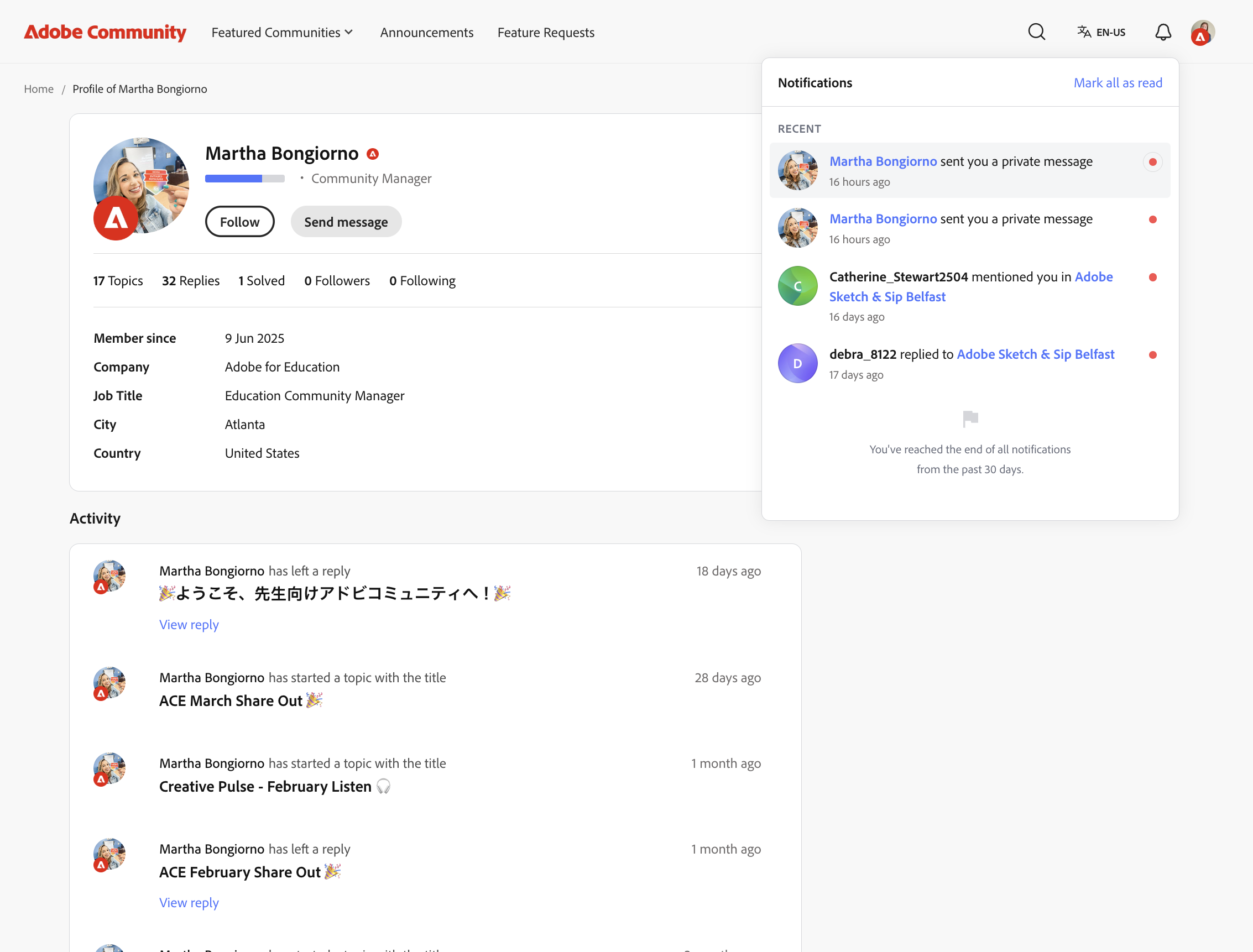Click avatar beside ACE March Share Out activity
The image size is (1253, 952).
coord(109,683)
